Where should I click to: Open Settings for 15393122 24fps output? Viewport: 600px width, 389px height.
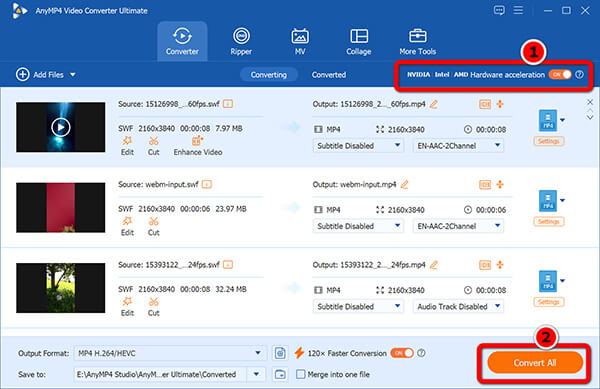click(x=549, y=302)
